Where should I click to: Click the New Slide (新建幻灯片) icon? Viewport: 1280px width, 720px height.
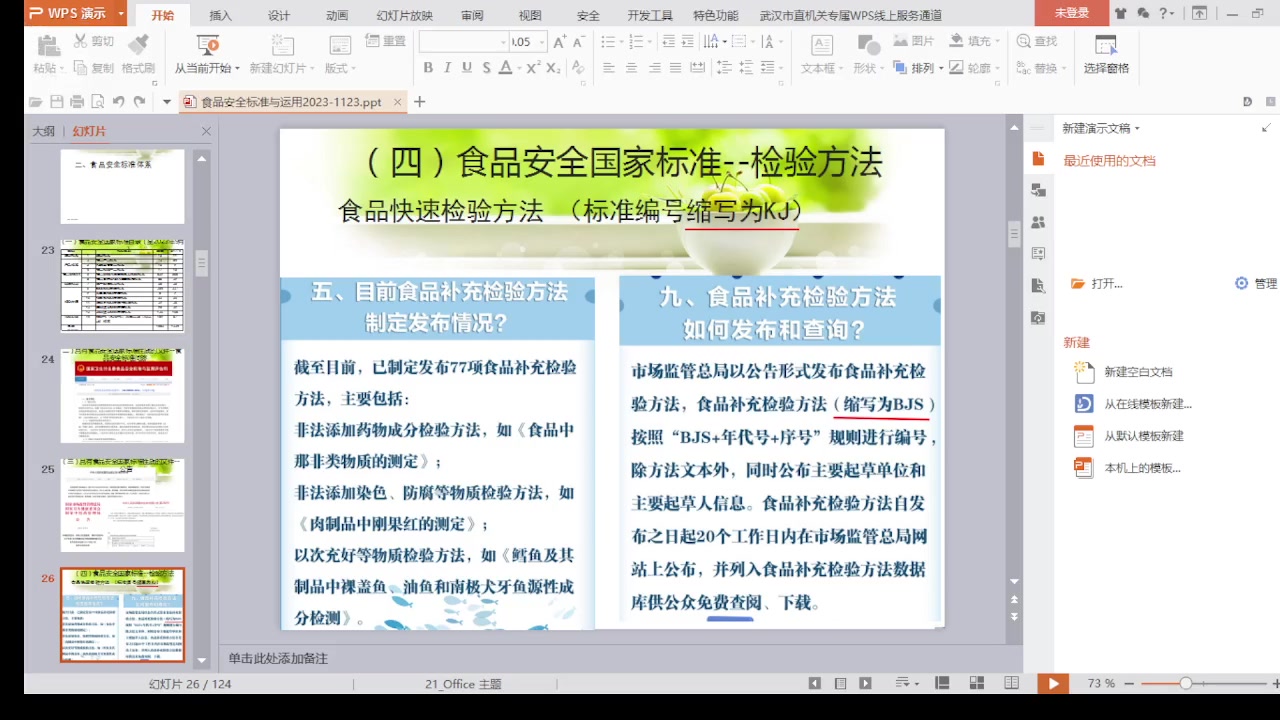[x=283, y=45]
